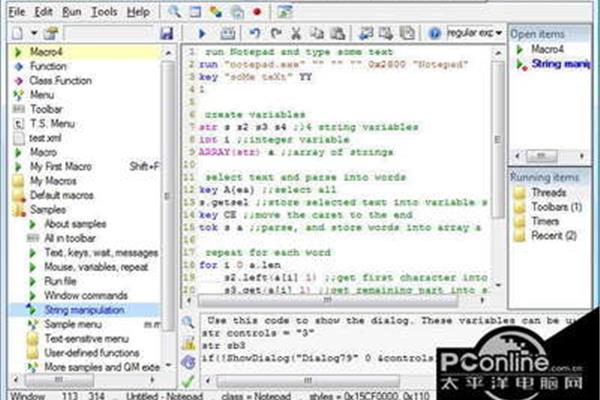Click the multicolored icon beside the record dot
The width and height of the screenshot is (600, 400).
[216, 12]
